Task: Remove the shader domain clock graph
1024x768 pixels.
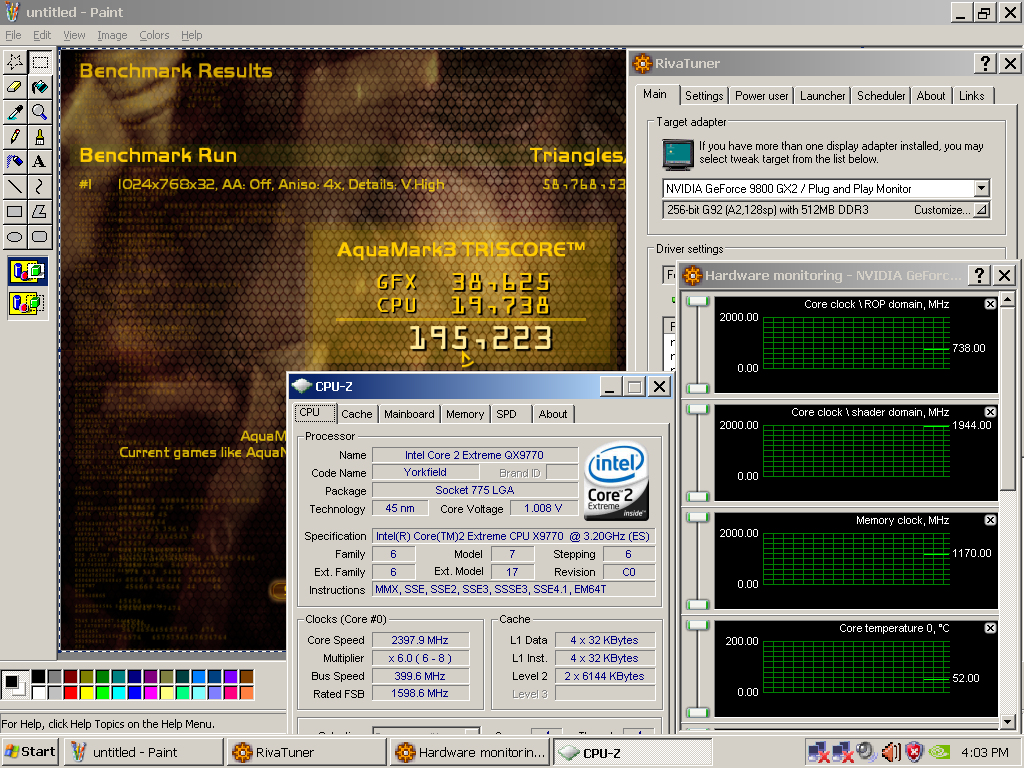Action: click(x=990, y=412)
